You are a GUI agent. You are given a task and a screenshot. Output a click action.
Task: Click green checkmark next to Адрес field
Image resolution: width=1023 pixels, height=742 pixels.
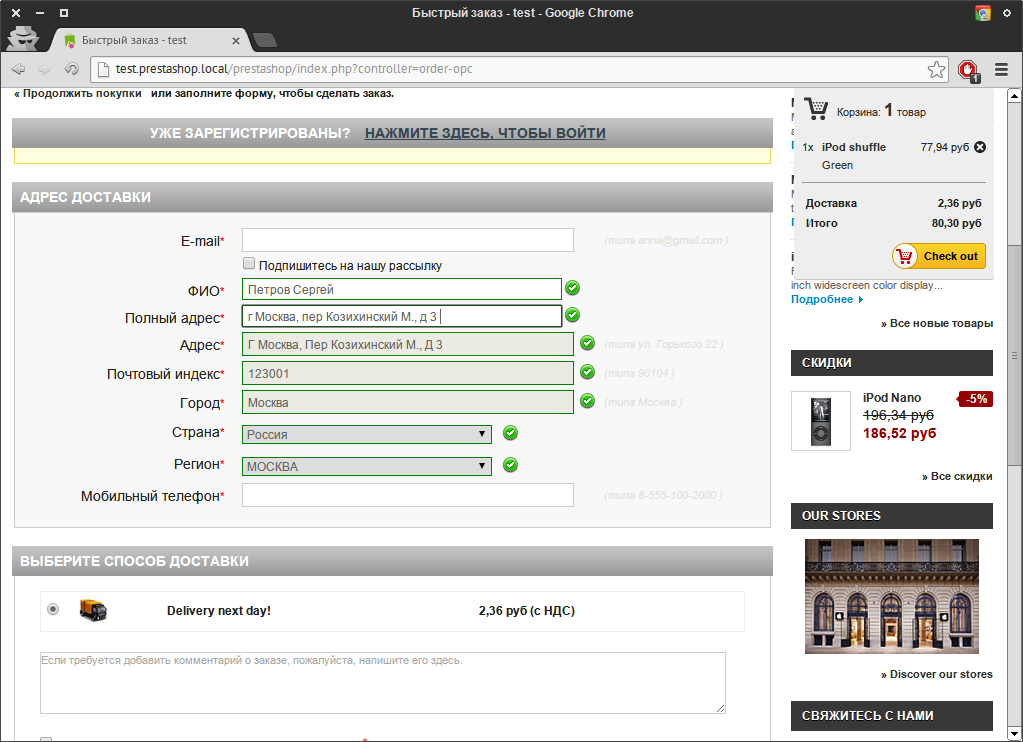pyautogui.click(x=587, y=343)
